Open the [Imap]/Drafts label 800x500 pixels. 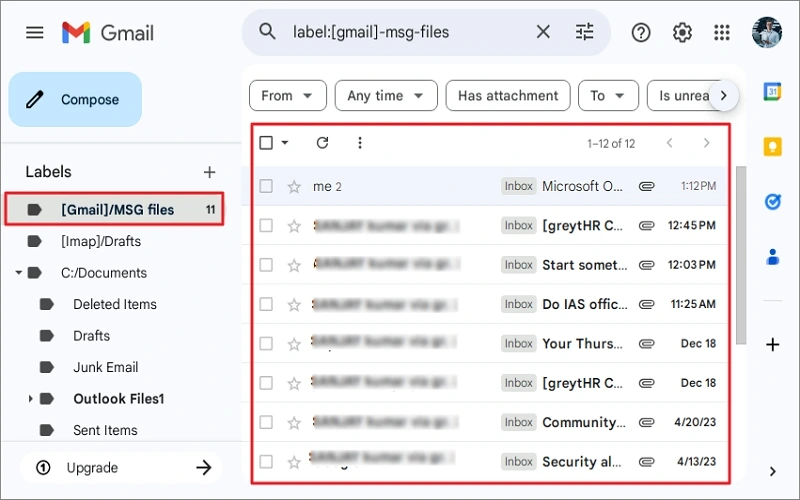101,241
